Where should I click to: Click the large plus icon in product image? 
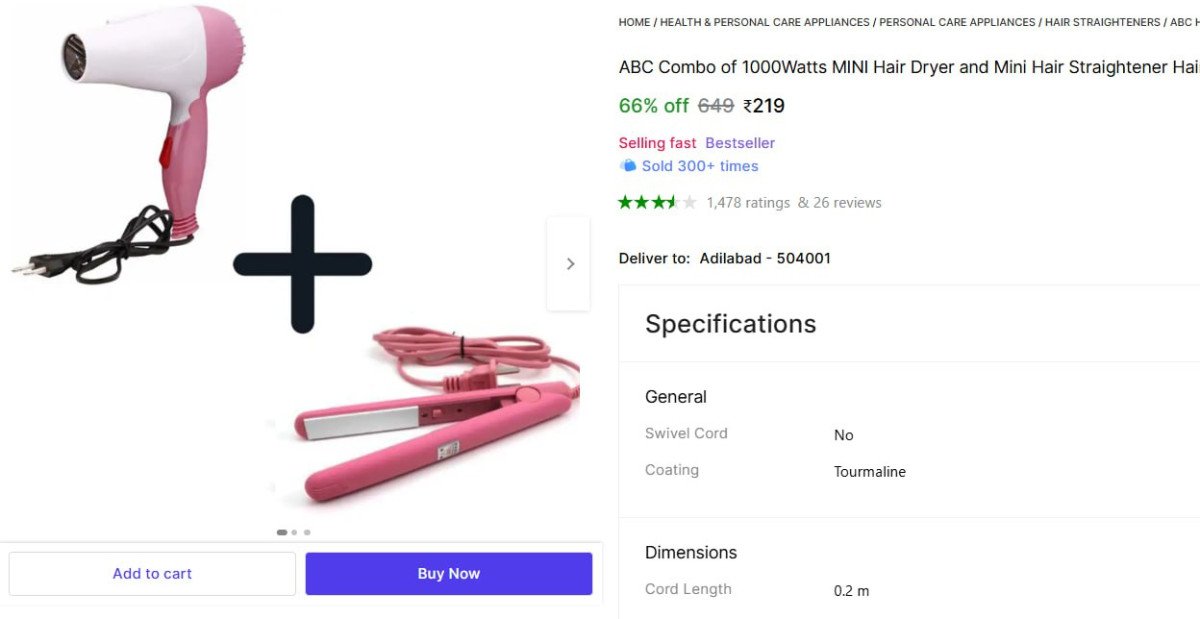302,264
